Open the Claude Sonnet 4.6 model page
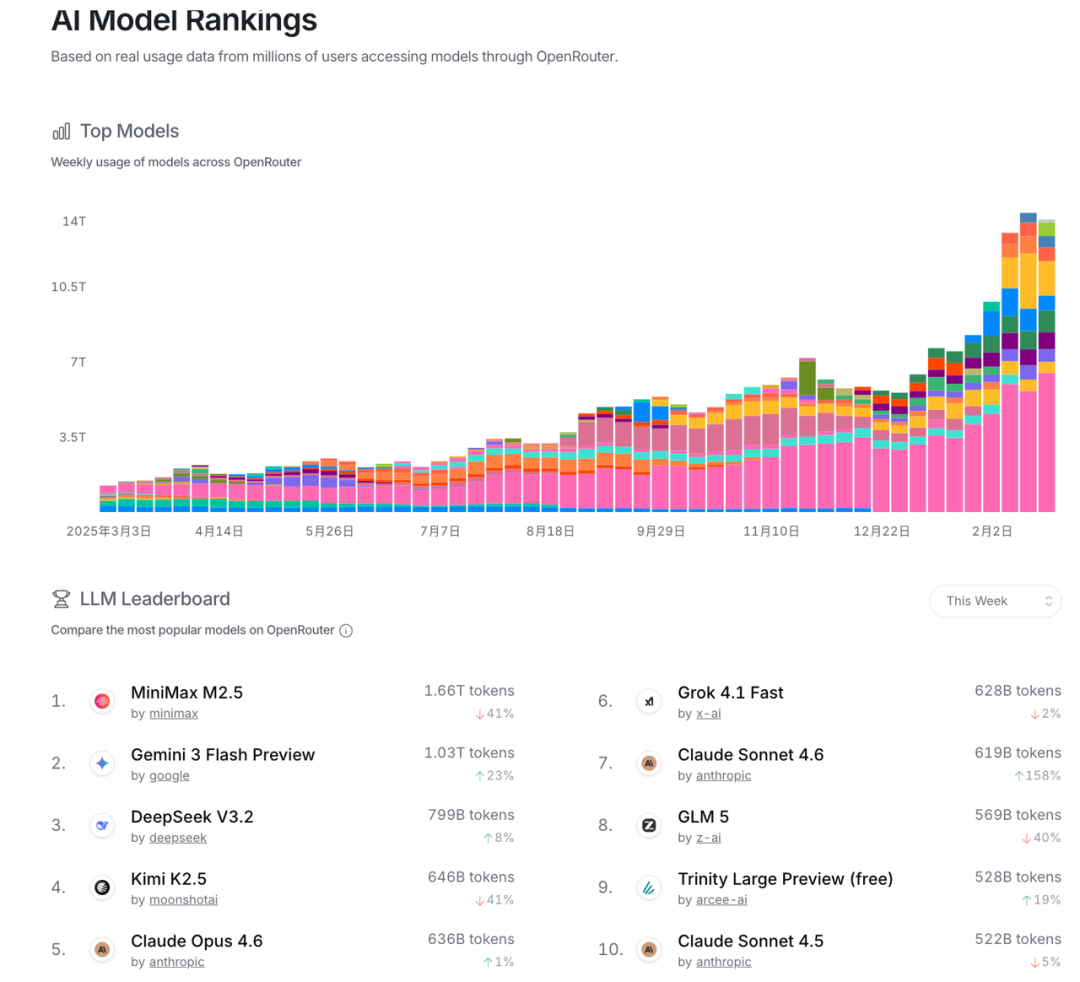The image size is (1080, 982). (x=750, y=755)
